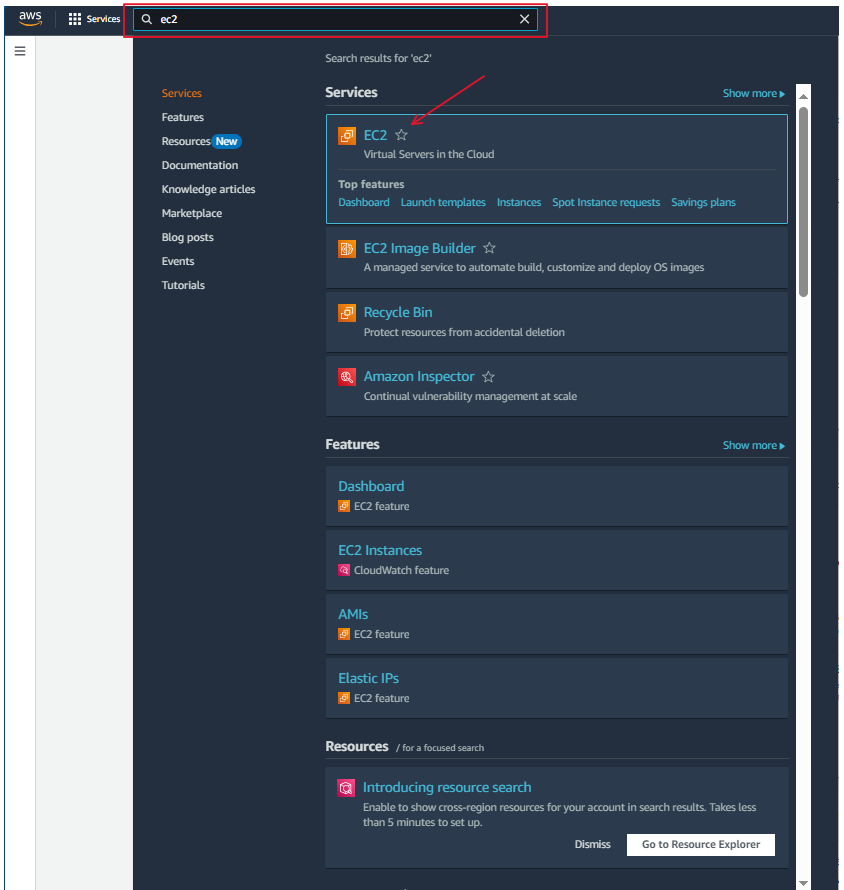Open Instances top feature link

519,203
